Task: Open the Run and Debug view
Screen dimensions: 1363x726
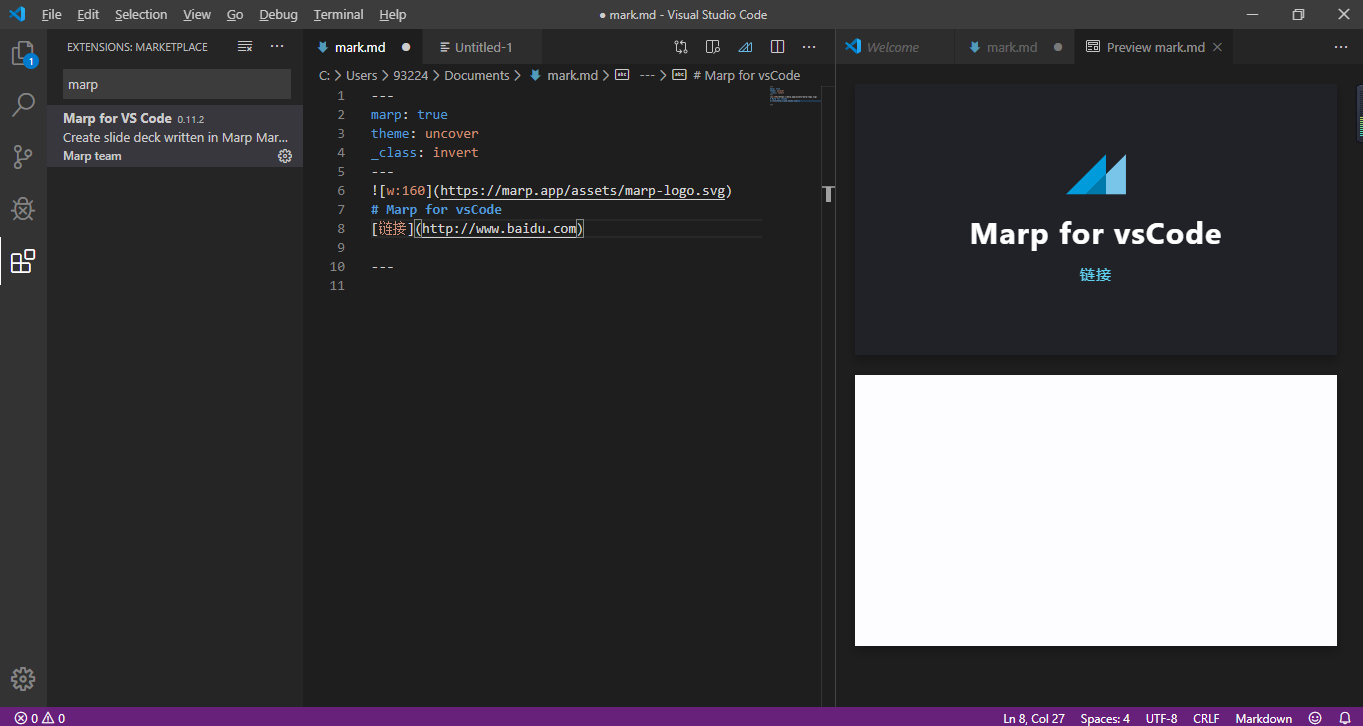Action: click(23, 209)
